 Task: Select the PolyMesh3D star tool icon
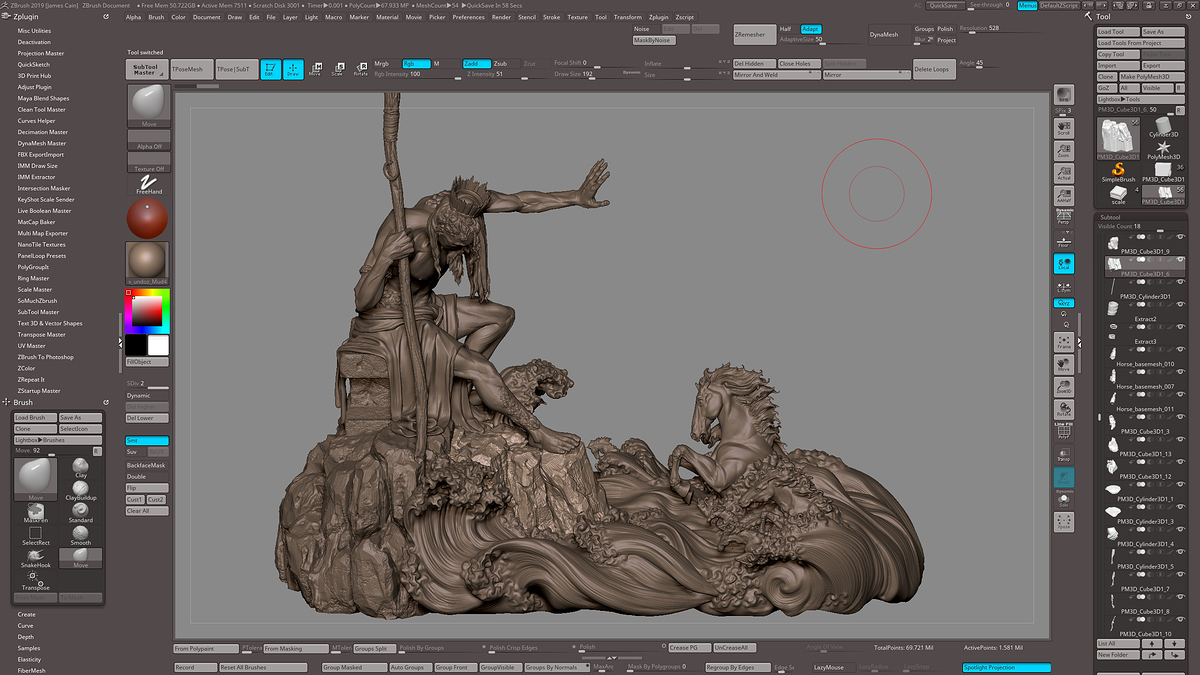coord(1163,150)
